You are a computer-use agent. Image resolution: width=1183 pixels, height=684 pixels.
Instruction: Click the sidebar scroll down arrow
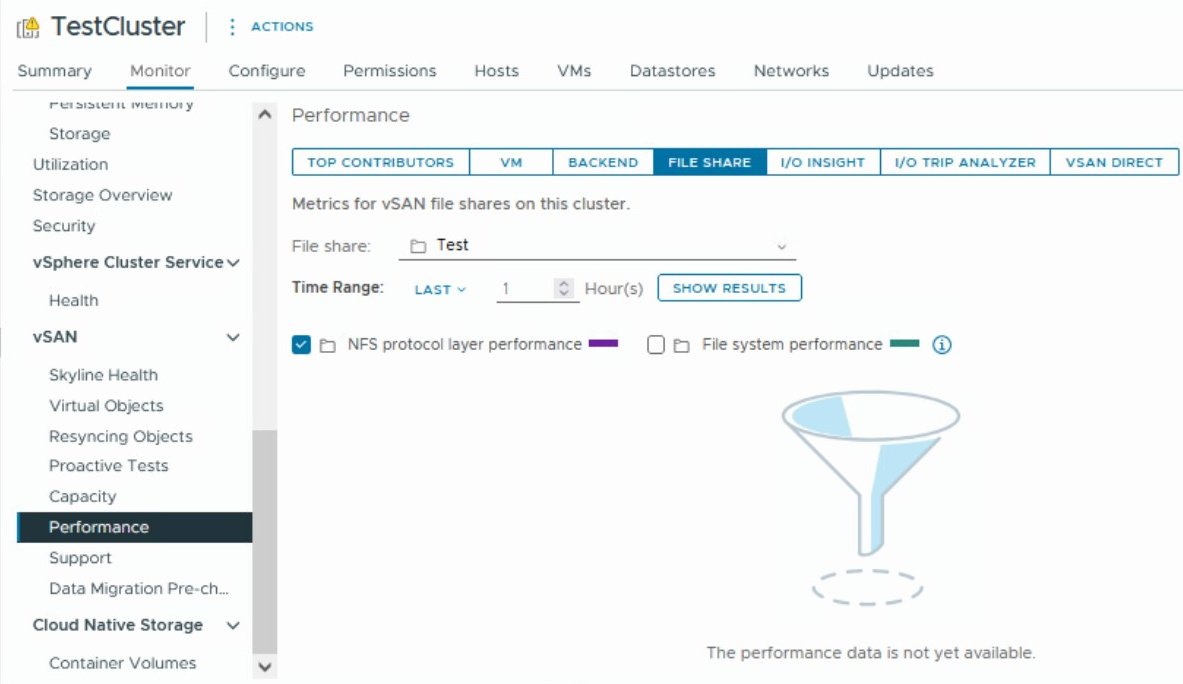[x=265, y=666]
